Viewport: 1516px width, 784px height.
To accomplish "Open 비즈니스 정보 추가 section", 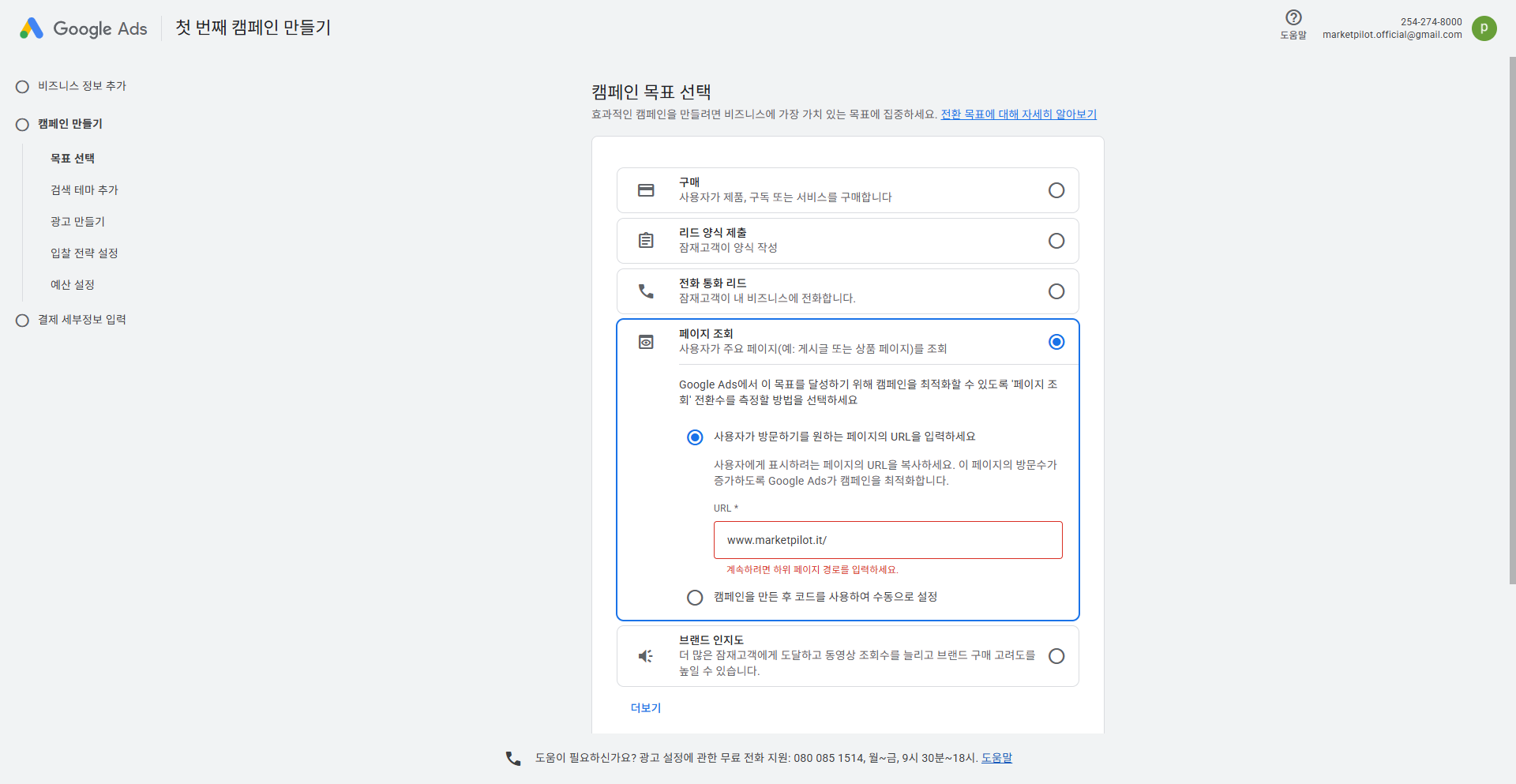I will point(82,86).
